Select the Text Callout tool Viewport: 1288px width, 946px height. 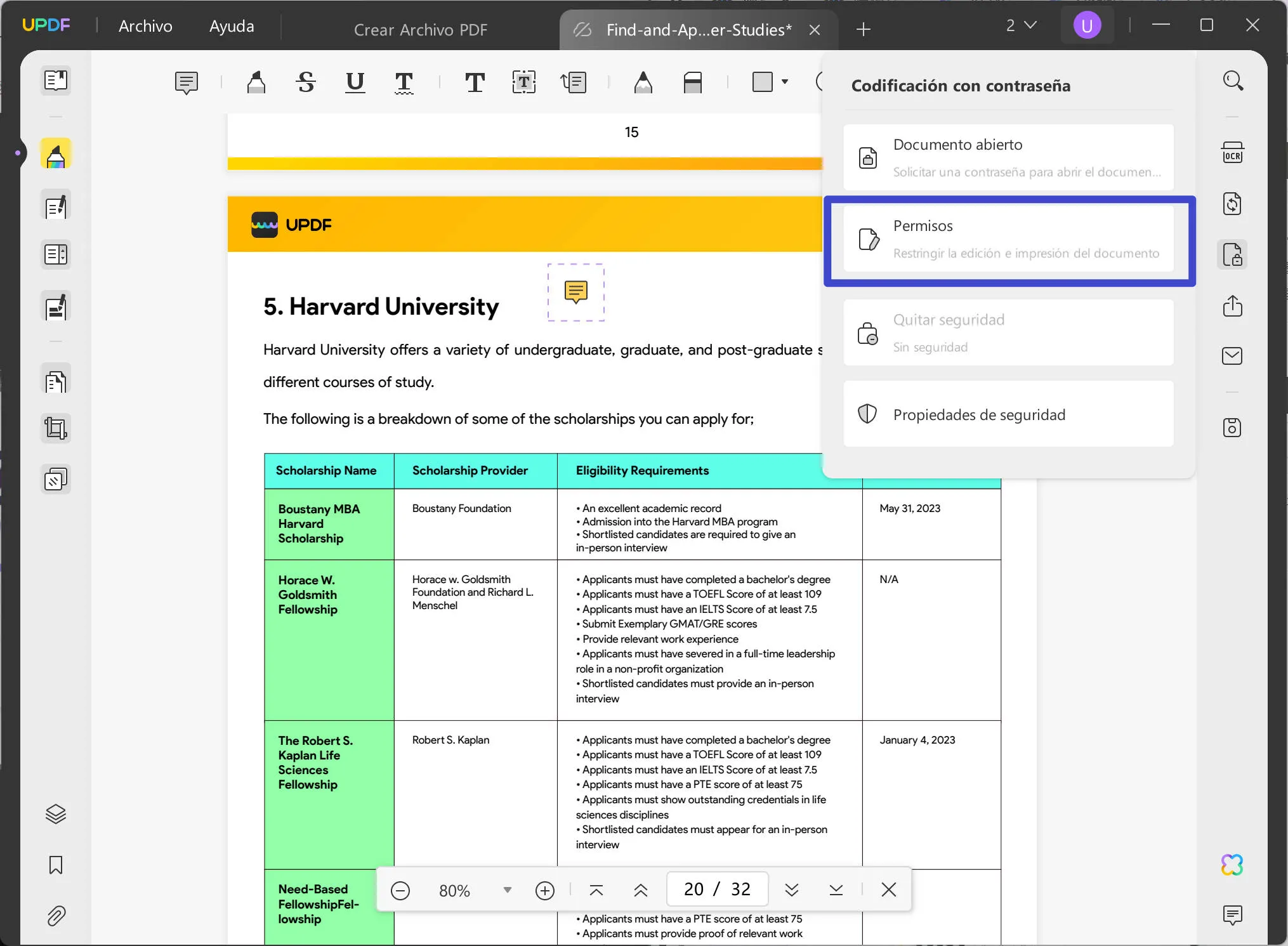coord(574,82)
